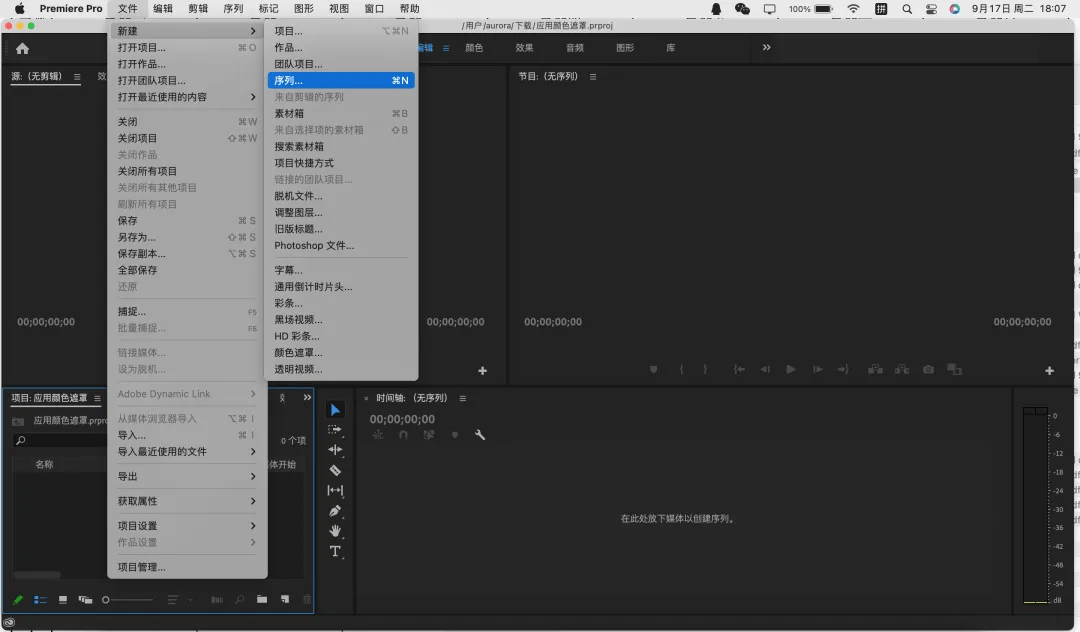Screen dimensions: 1080x632
Task: Select the Pen tool
Action: pyautogui.click(x=335, y=511)
